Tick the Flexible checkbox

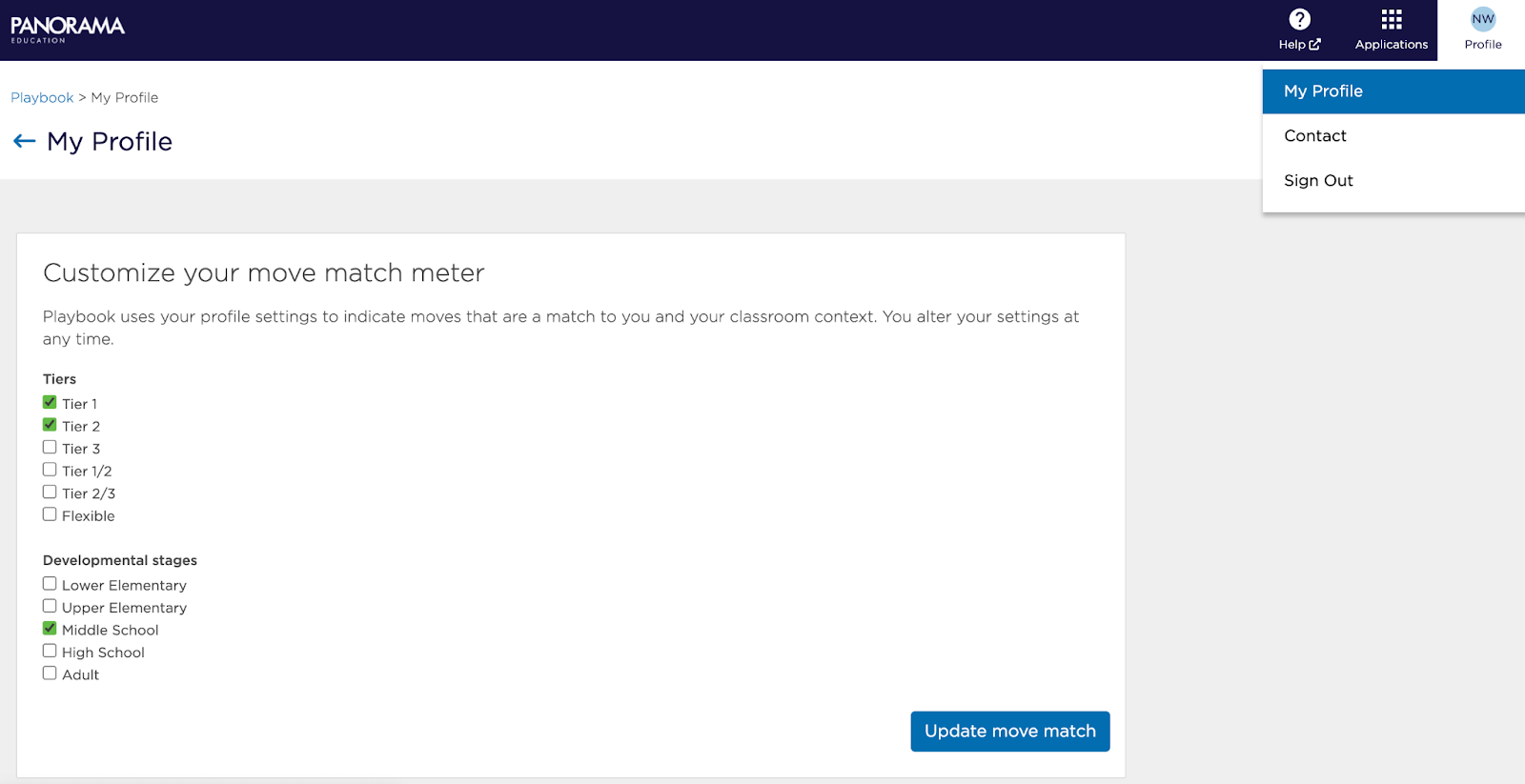(50, 514)
